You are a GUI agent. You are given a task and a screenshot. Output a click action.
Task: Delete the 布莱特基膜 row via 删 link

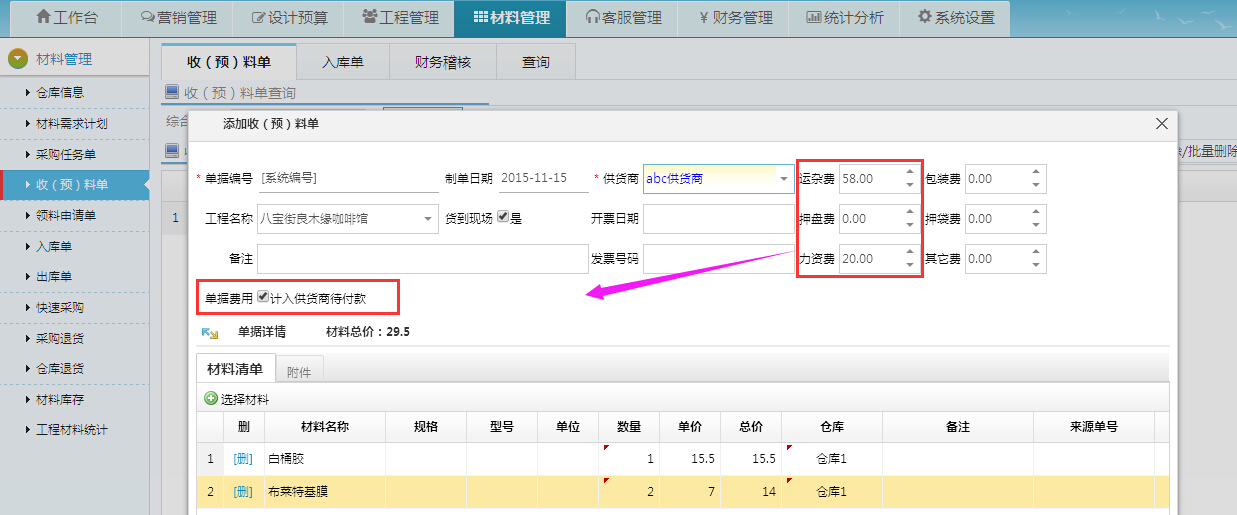coord(243,492)
